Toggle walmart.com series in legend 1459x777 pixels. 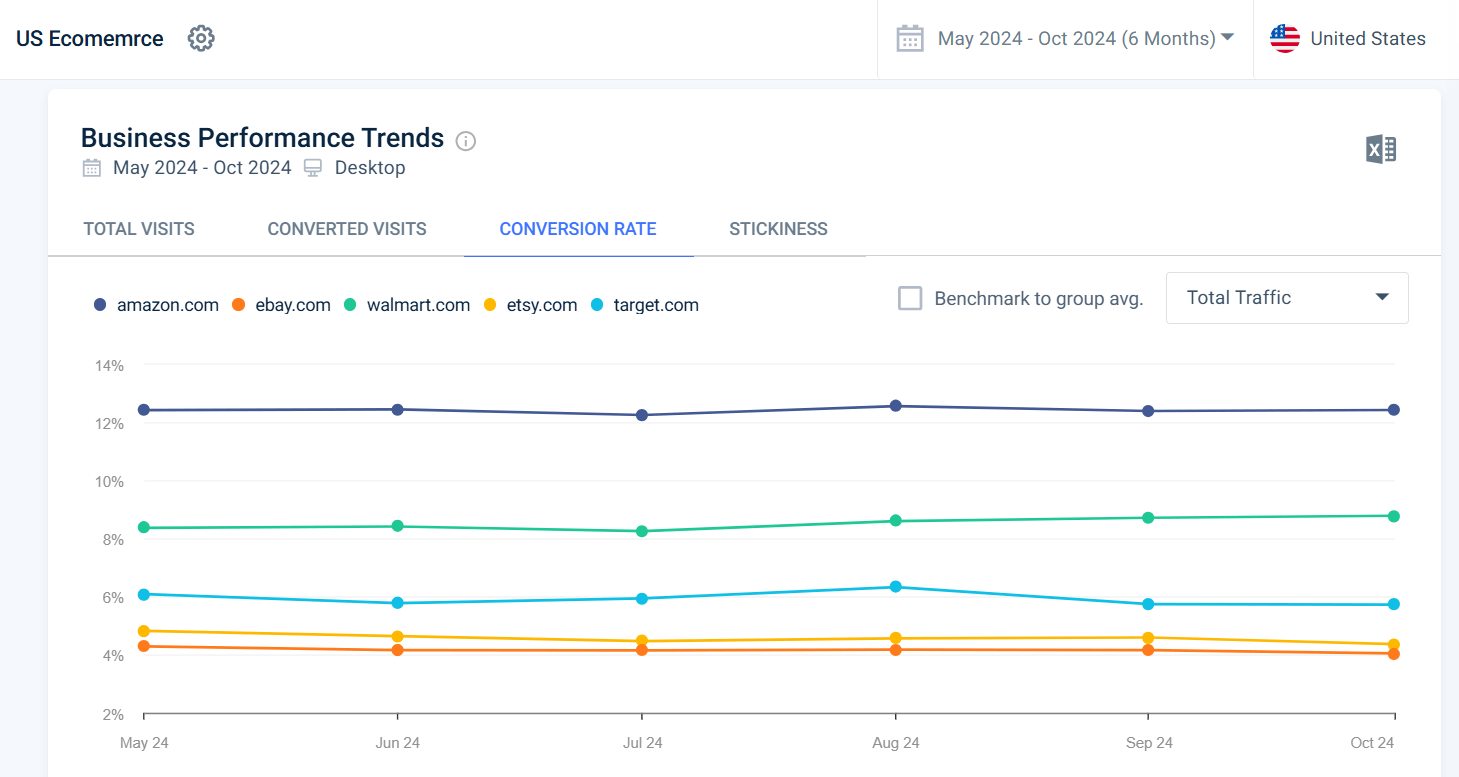tap(417, 305)
